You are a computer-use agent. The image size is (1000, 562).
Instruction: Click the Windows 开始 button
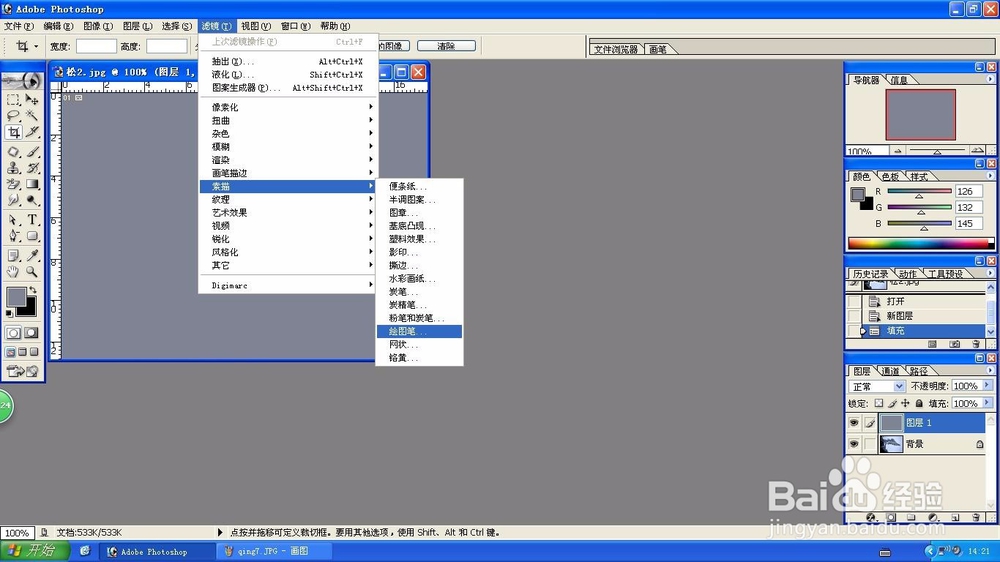[35, 551]
